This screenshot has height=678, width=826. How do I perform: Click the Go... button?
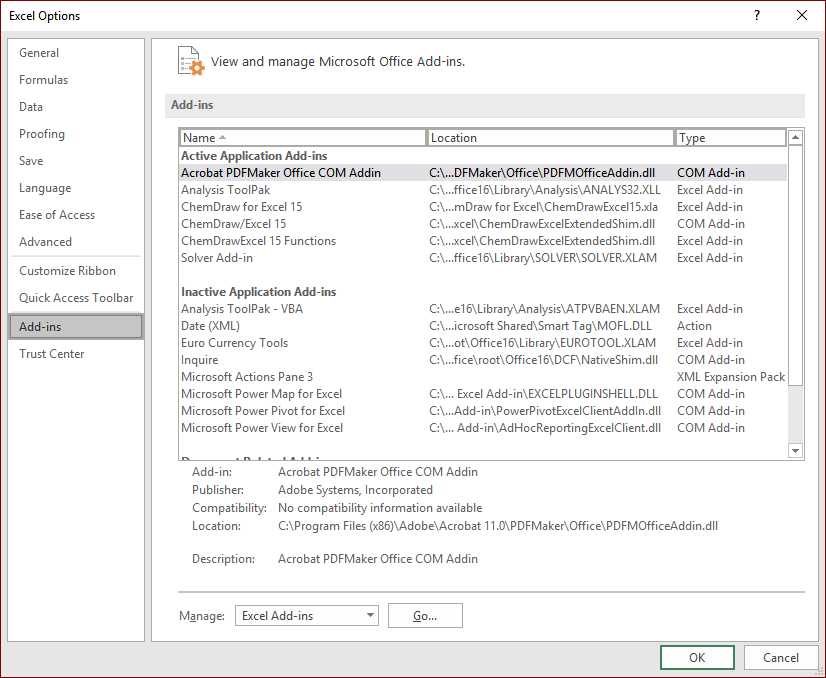(425, 615)
